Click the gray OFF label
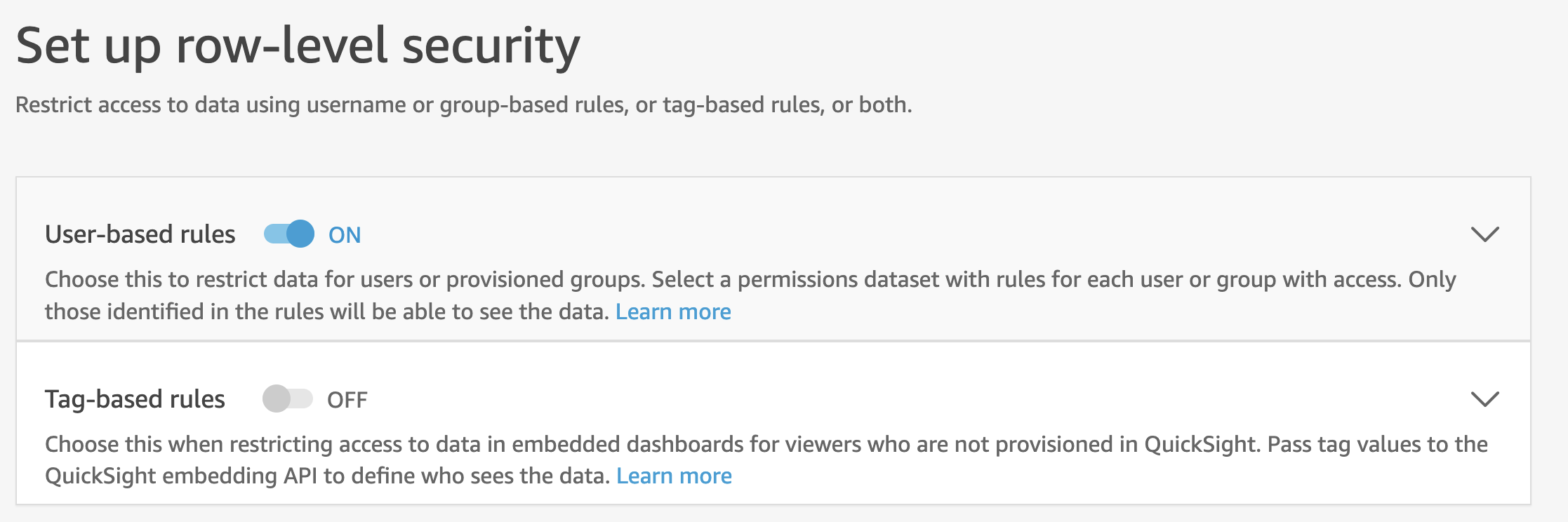The height and width of the screenshot is (522, 1568). (347, 400)
